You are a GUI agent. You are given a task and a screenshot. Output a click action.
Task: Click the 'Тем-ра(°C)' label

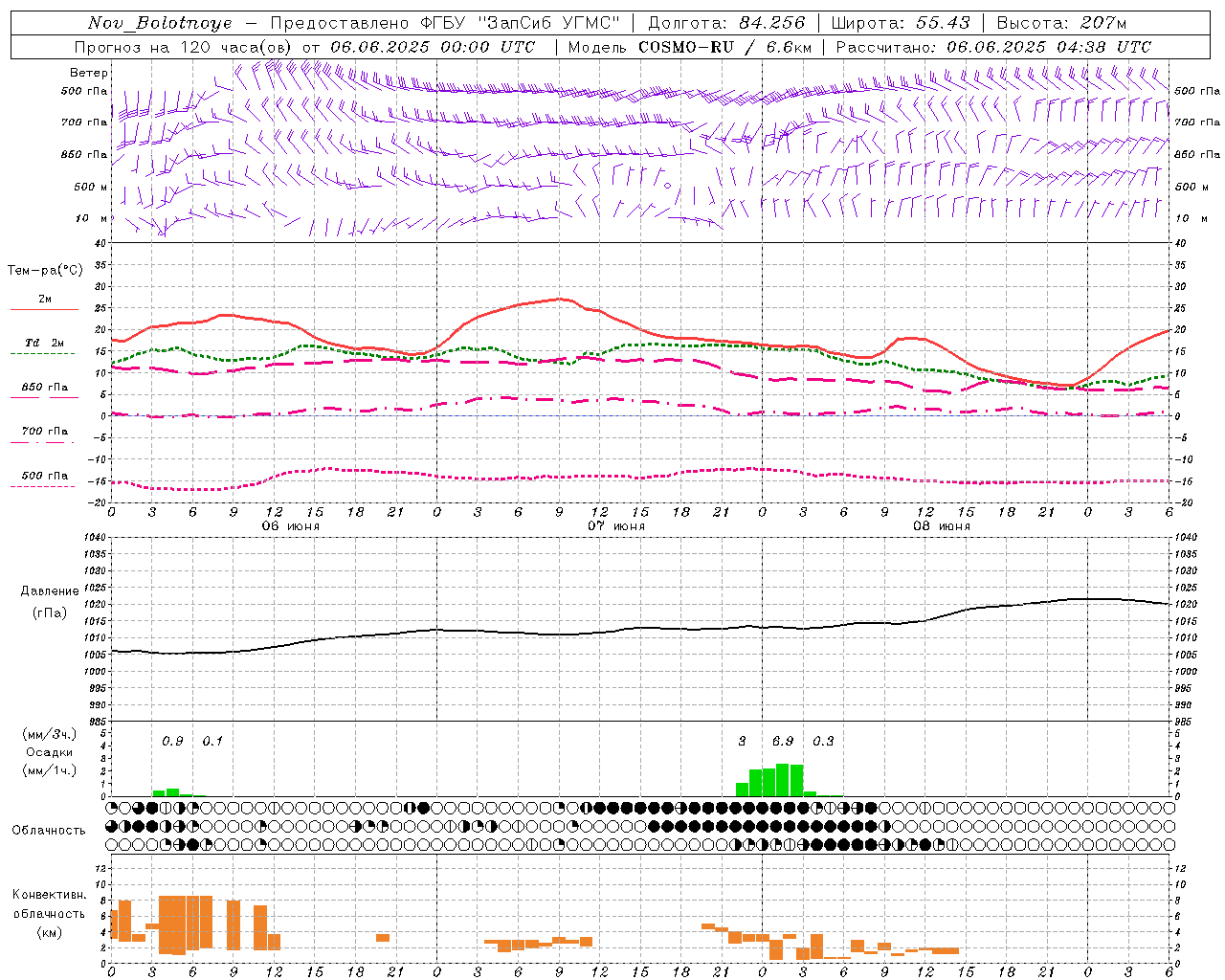click(x=45, y=271)
